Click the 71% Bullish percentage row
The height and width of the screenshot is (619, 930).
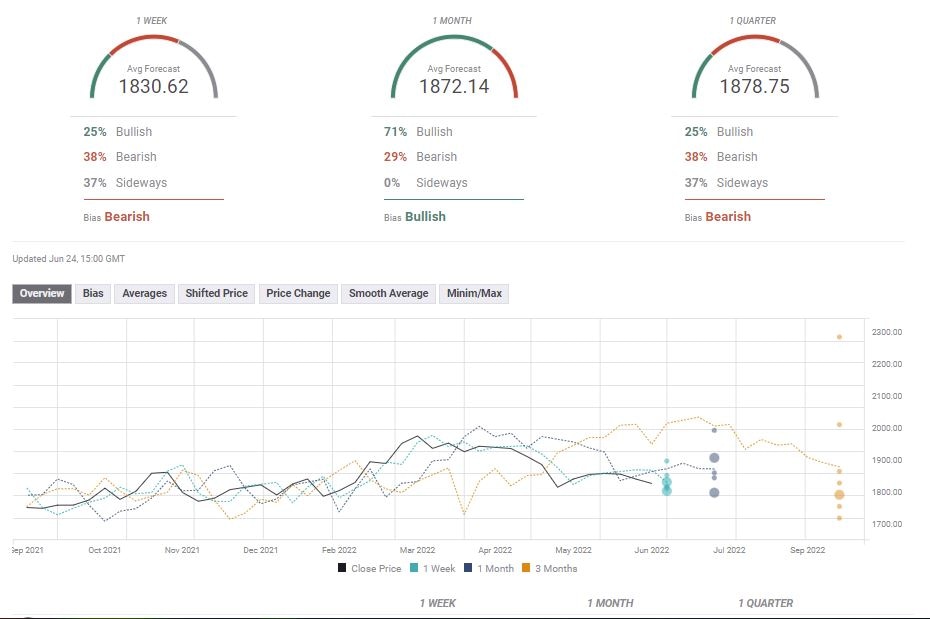pyautogui.click(x=420, y=131)
